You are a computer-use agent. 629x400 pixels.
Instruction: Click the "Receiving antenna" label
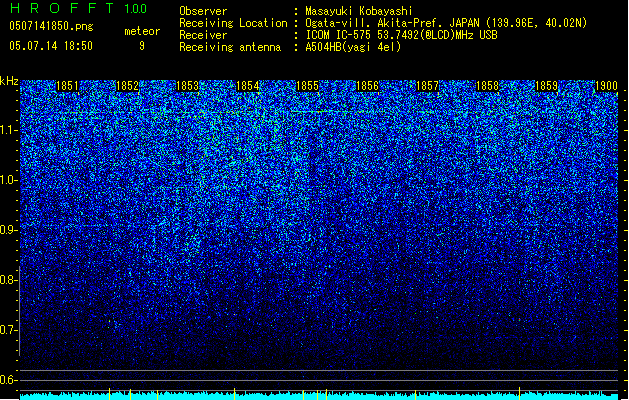pyautogui.click(x=230, y=47)
